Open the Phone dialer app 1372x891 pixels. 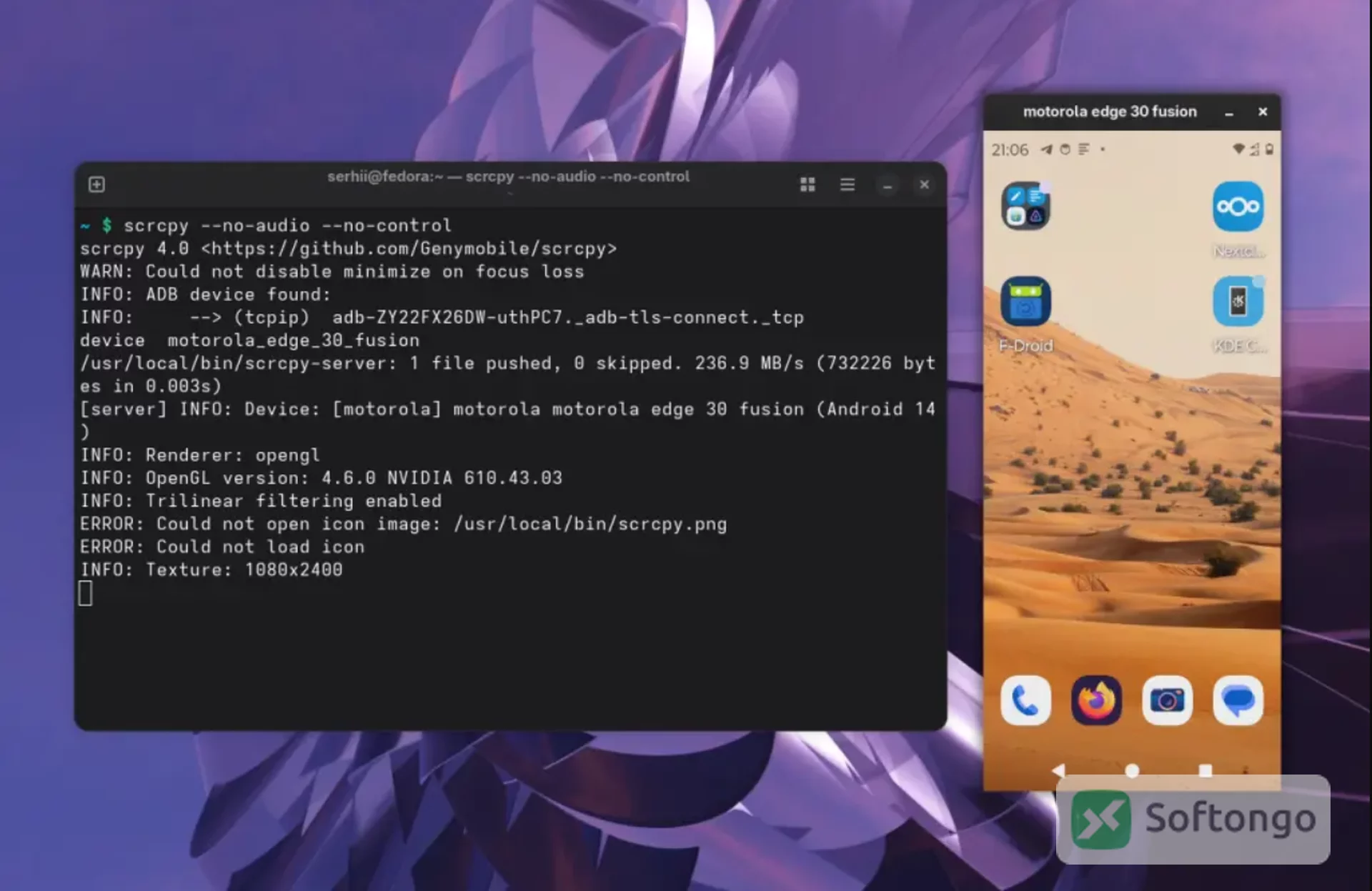click(x=1025, y=700)
